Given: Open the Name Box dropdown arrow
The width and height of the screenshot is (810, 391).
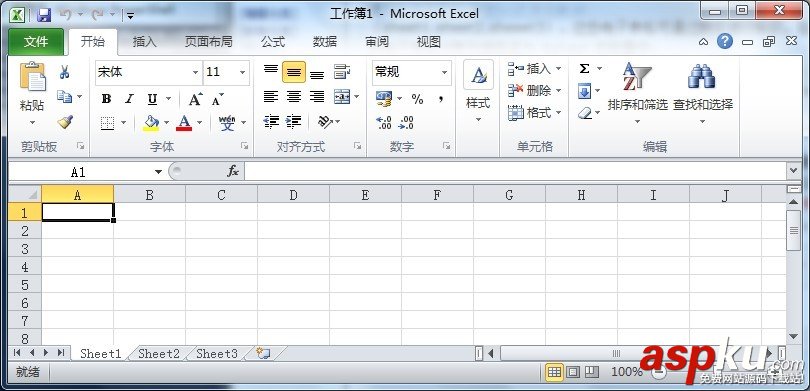Looking at the screenshot, I should pyautogui.click(x=158, y=172).
